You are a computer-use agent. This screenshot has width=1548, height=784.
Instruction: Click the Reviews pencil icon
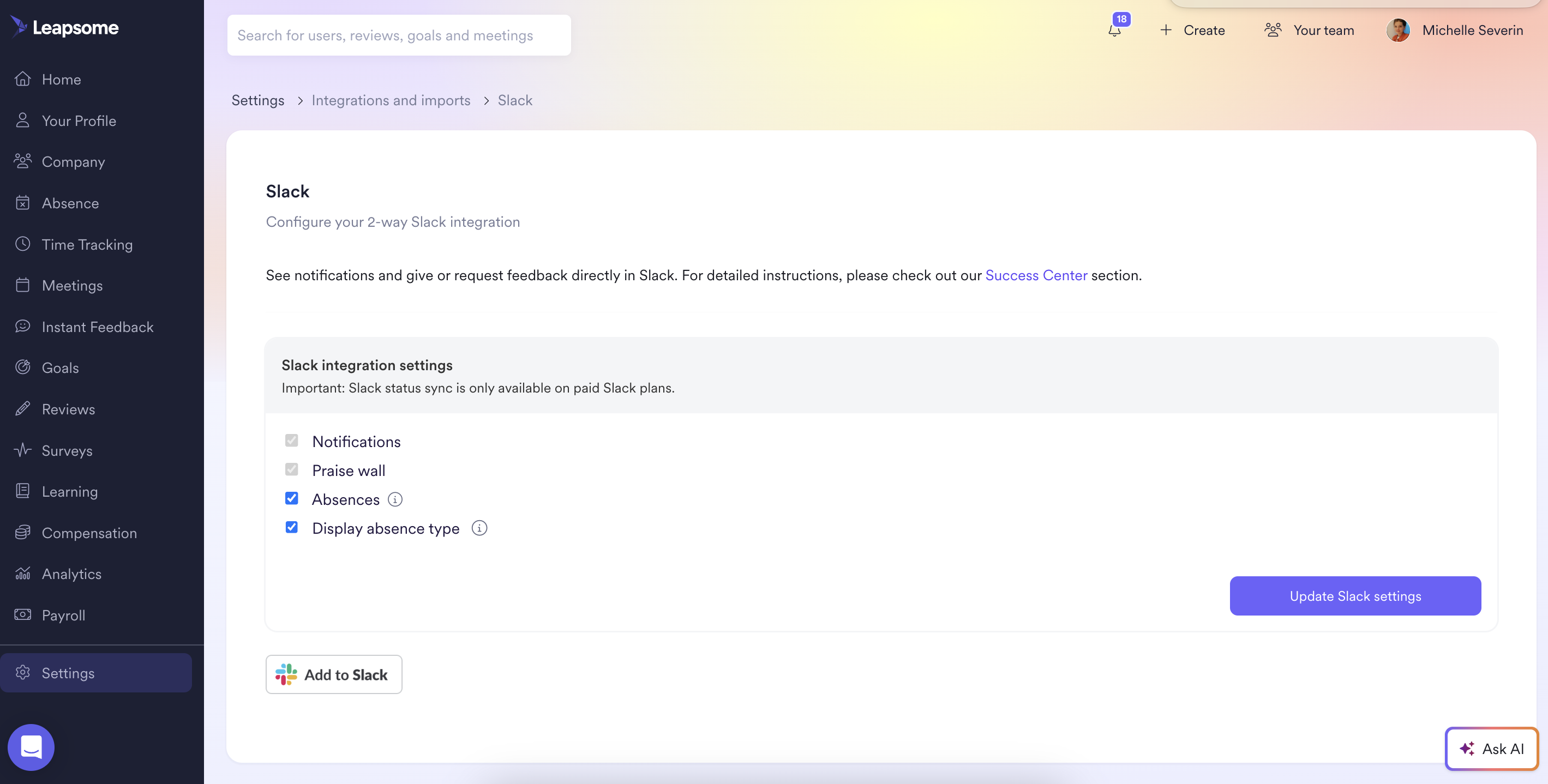coord(23,408)
